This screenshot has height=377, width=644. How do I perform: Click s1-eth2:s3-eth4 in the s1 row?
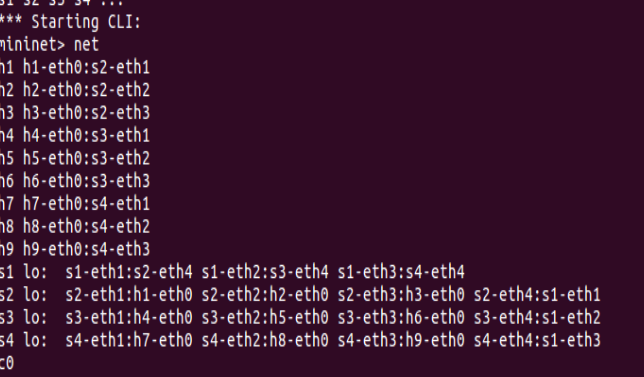coord(265,272)
